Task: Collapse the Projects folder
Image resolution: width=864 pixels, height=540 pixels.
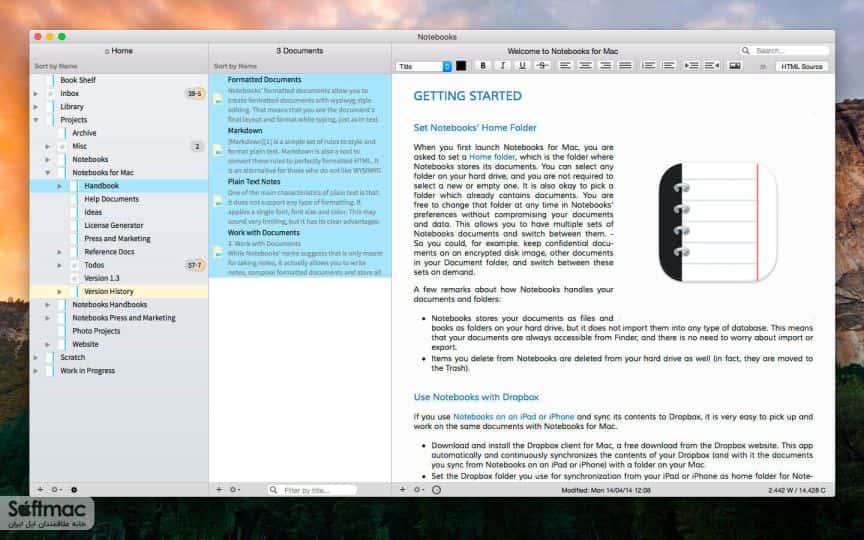Action: coord(36,120)
